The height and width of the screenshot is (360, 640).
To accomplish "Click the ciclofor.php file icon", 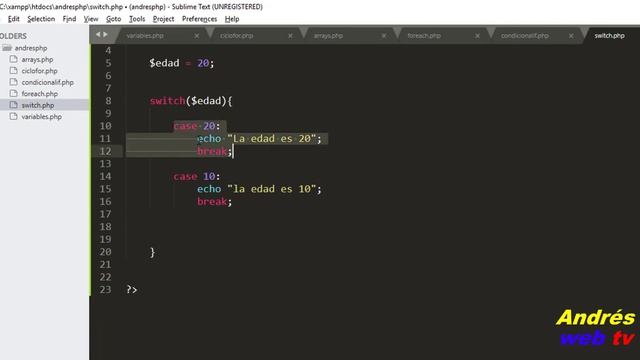I will point(13,71).
